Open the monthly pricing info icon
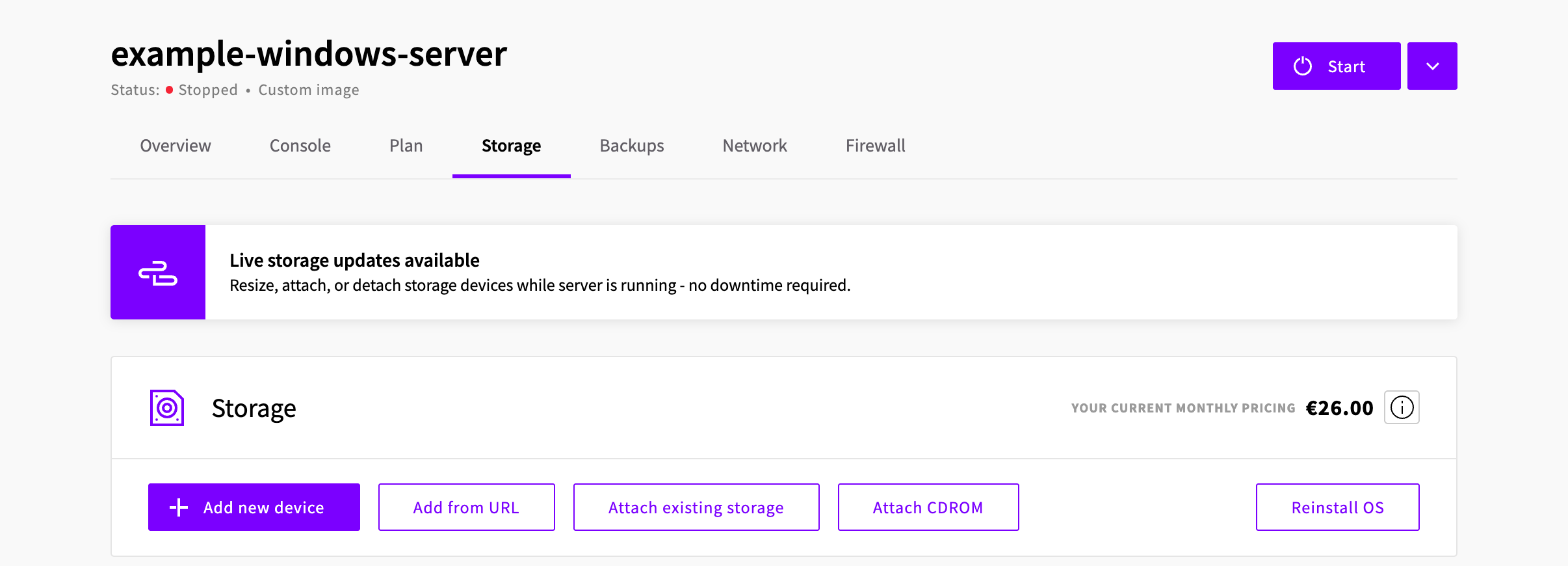The height and width of the screenshot is (566, 1568). 1402,408
